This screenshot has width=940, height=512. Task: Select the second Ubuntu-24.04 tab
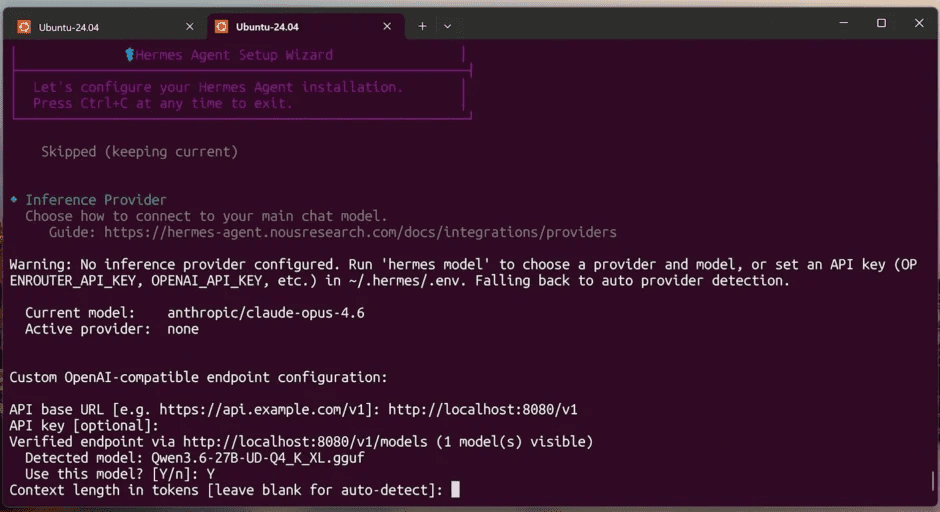(x=305, y=27)
